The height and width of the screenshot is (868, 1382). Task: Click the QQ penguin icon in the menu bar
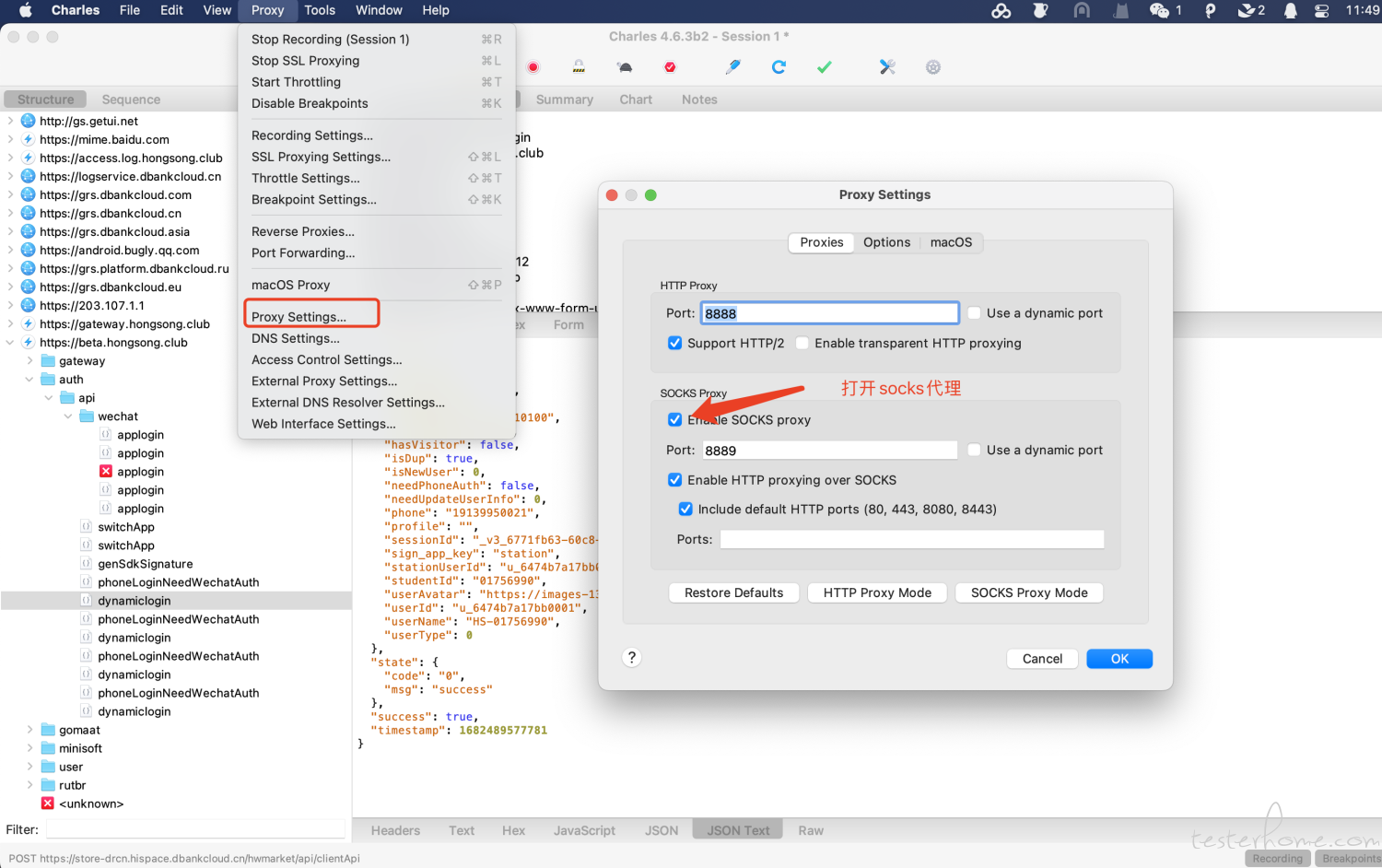click(1290, 10)
